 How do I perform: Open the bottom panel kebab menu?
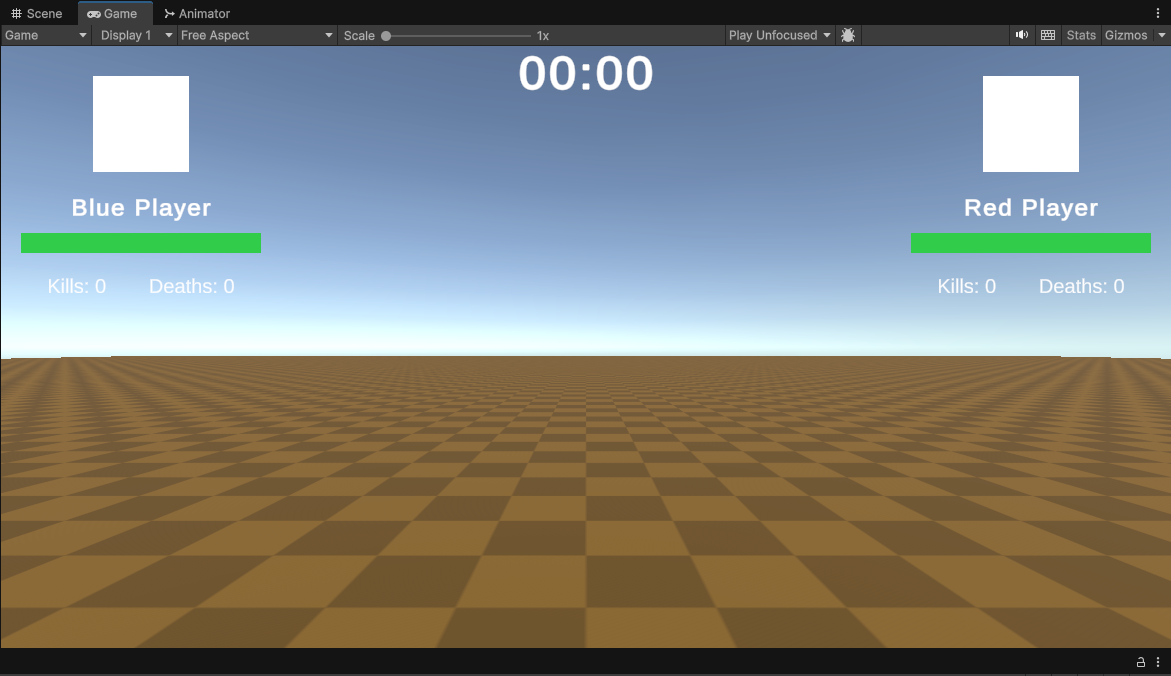(1158, 662)
